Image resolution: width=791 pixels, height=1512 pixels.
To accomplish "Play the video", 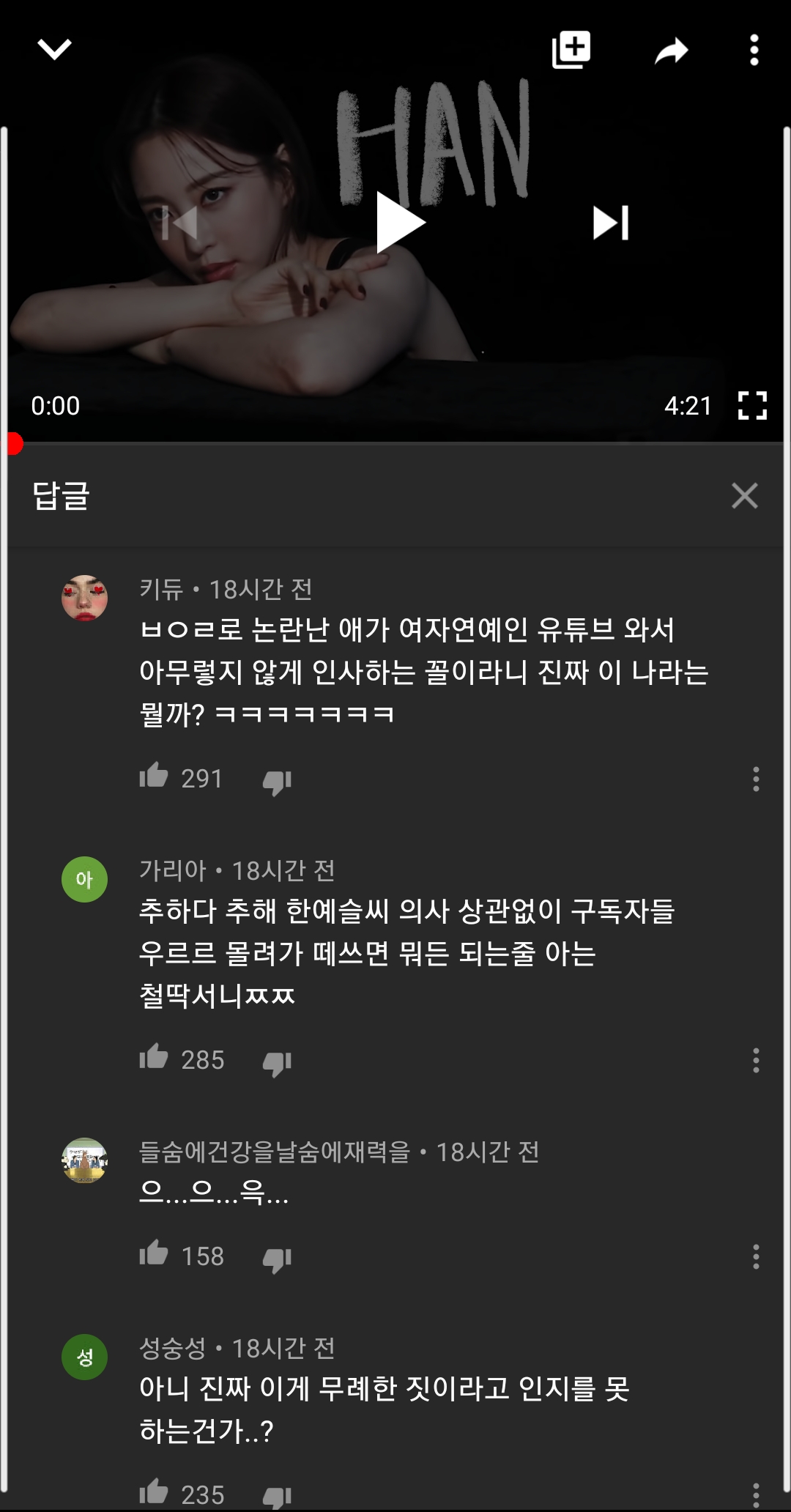I will [400, 222].
